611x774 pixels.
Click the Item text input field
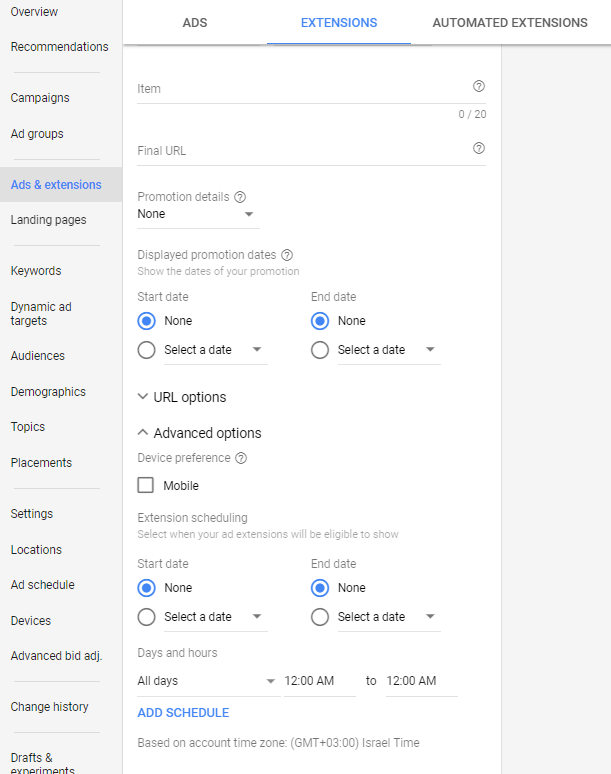[x=304, y=89]
